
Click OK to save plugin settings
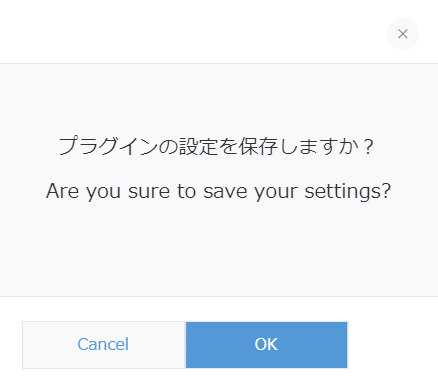[266, 345]
